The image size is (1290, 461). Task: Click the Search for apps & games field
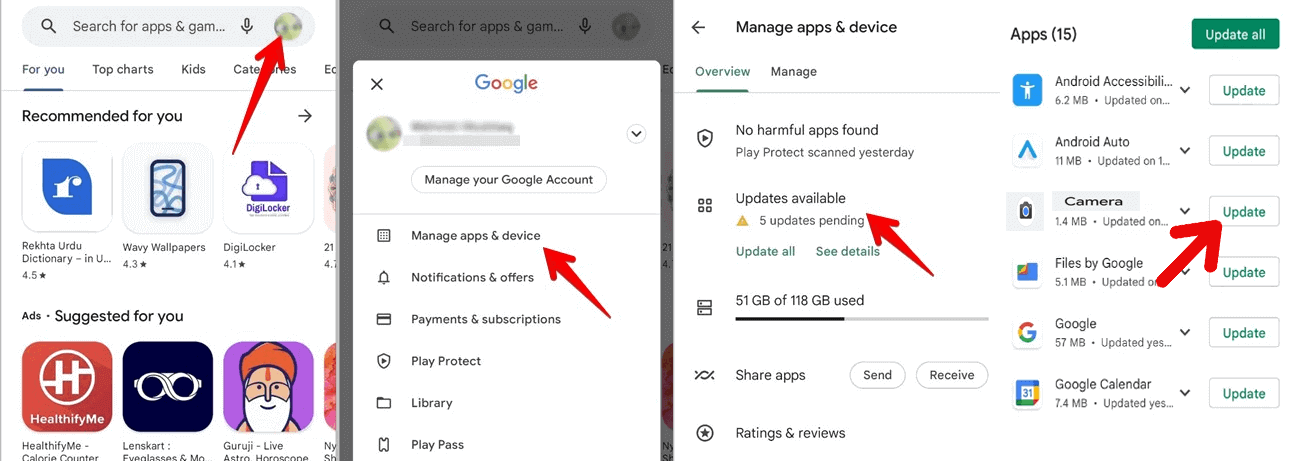coord(148,27)
